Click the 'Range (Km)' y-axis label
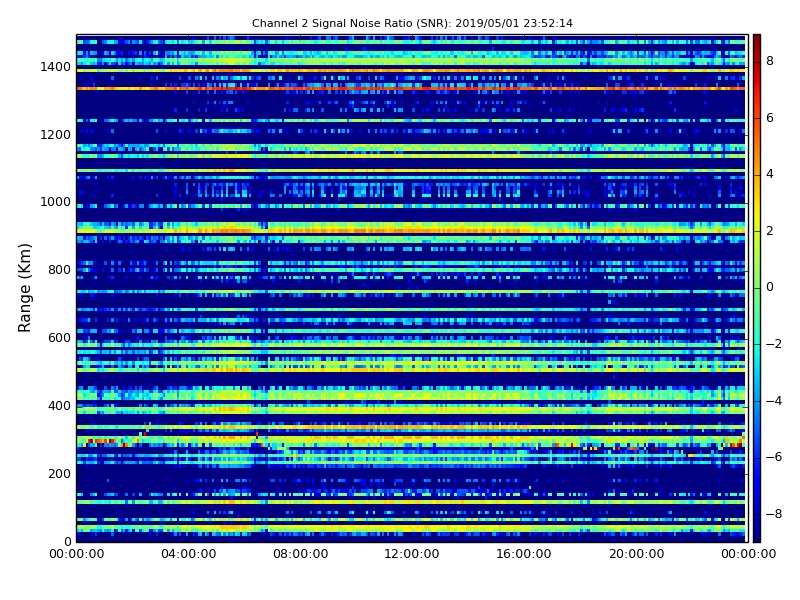Screen dimensions: 800x600 24,288
